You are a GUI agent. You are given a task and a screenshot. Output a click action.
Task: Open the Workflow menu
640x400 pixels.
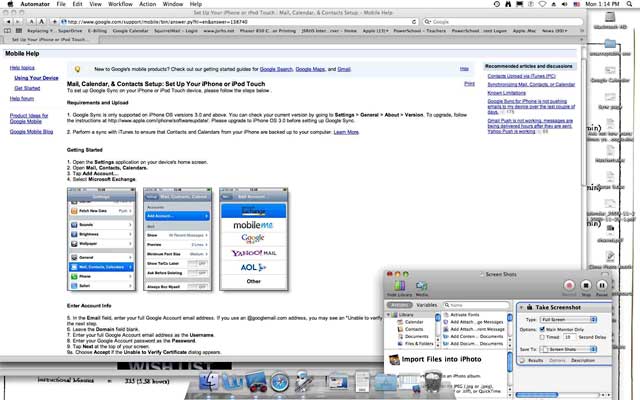point(118,5)
